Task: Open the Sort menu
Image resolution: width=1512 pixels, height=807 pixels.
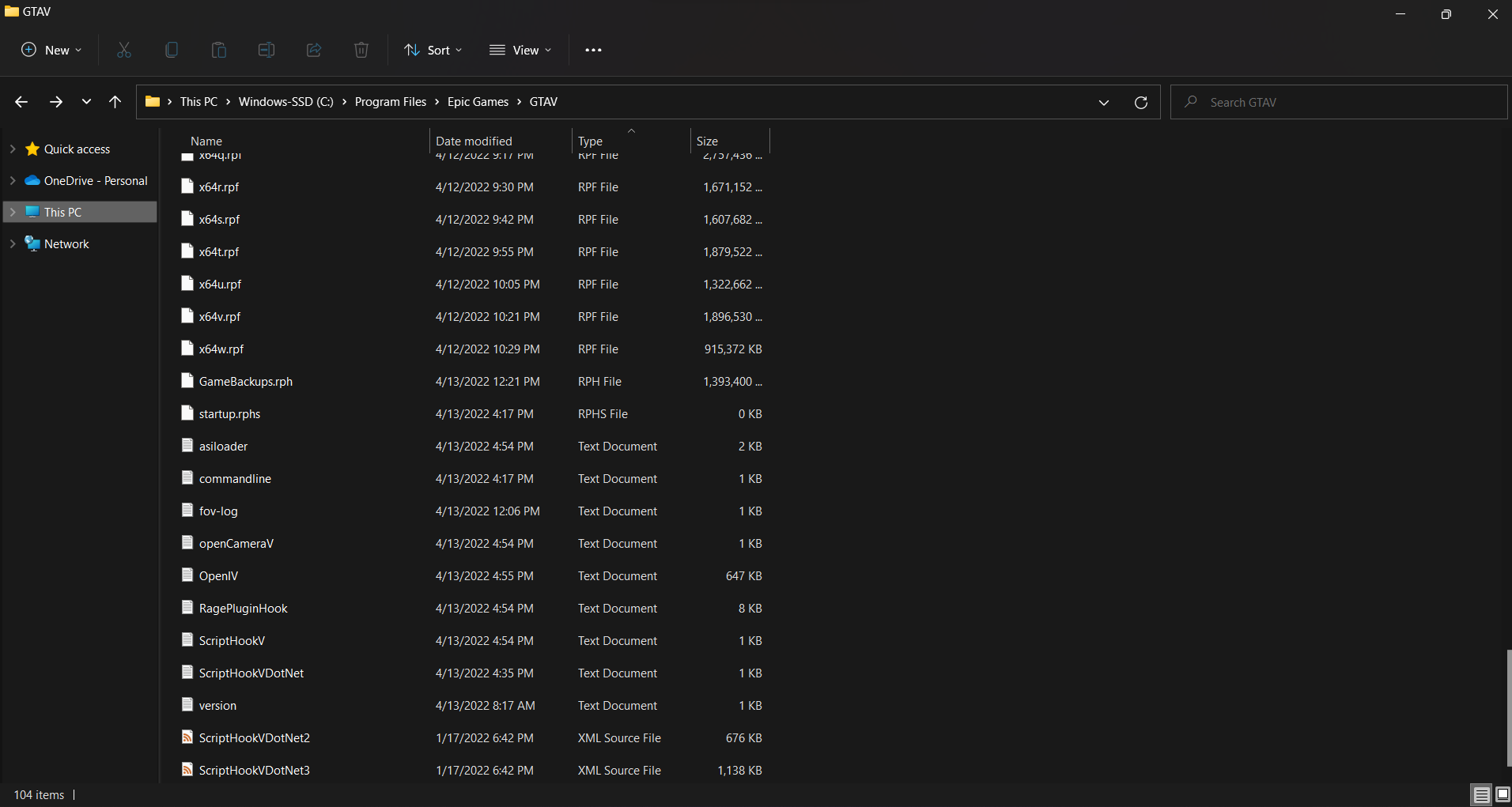Action: tap(433, 50)
